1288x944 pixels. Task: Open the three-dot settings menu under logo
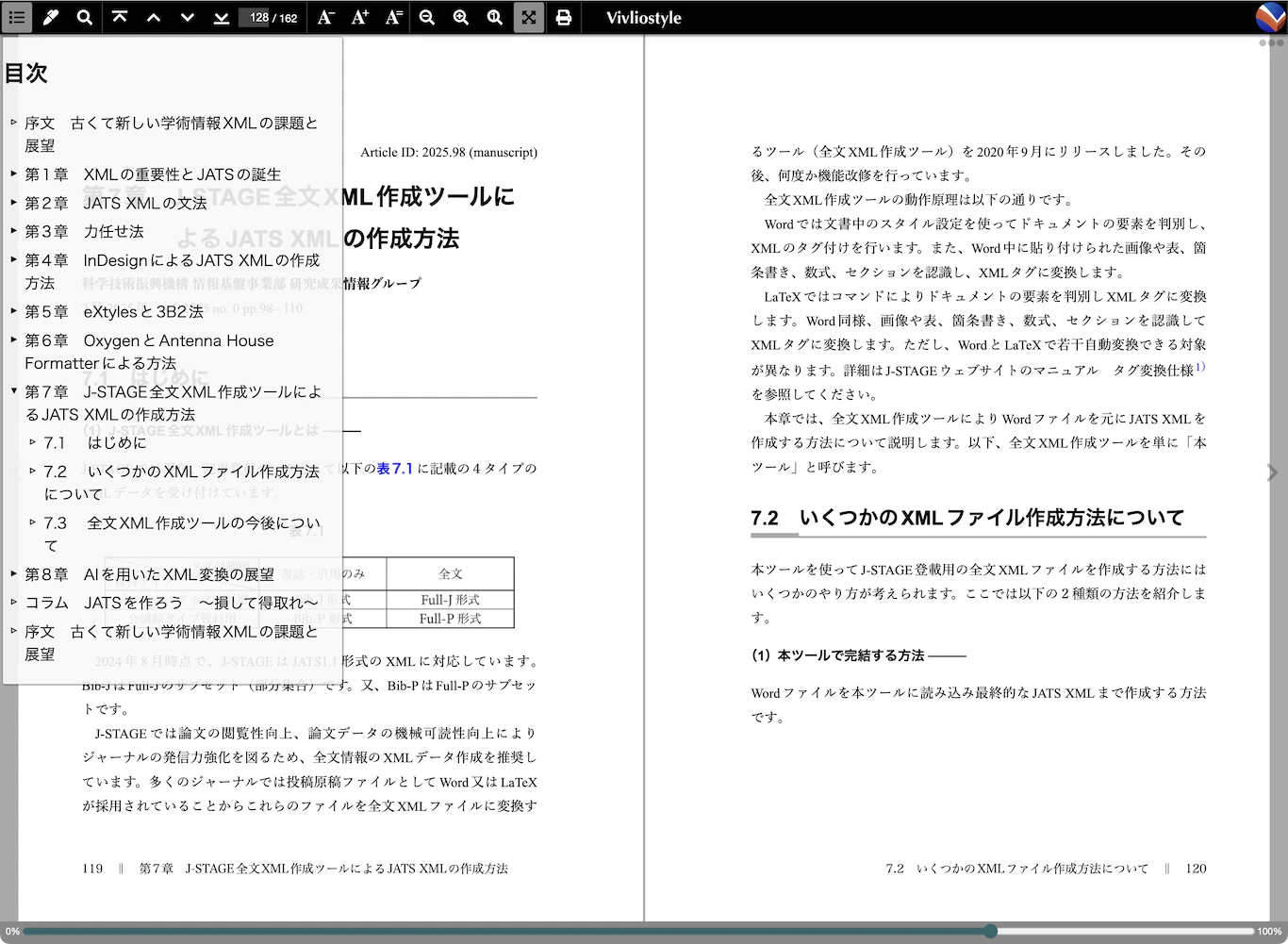click(1271, 42)
